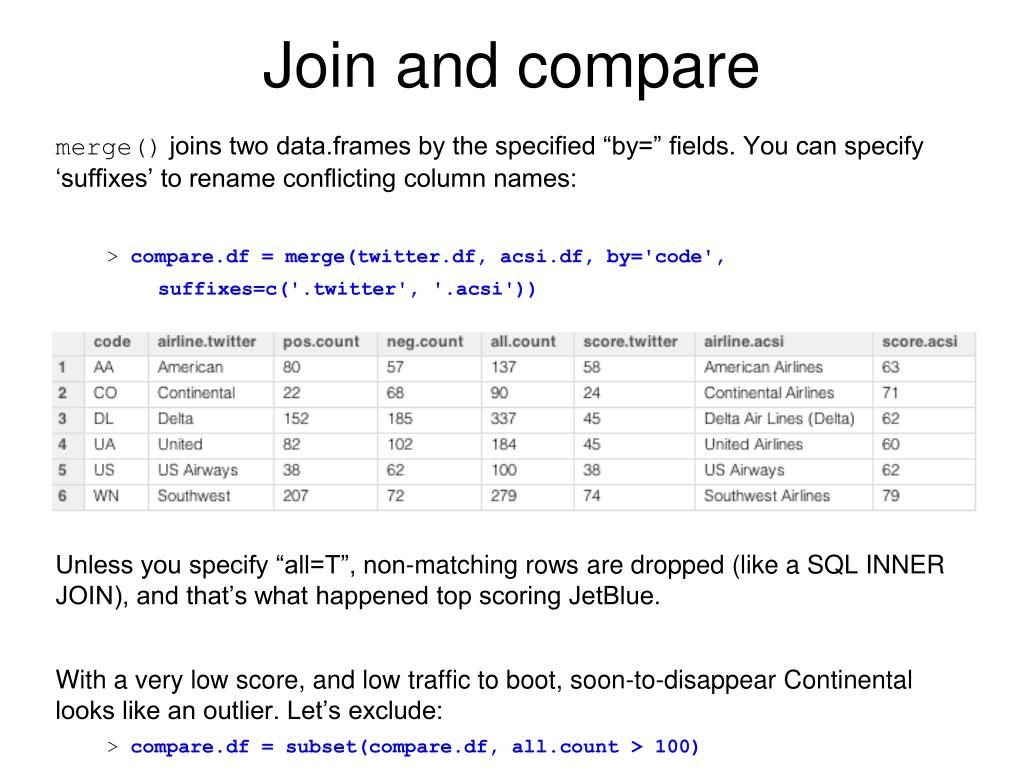
Task: Click the 'Continental Airlines' cell
Action: click(769, 393)
